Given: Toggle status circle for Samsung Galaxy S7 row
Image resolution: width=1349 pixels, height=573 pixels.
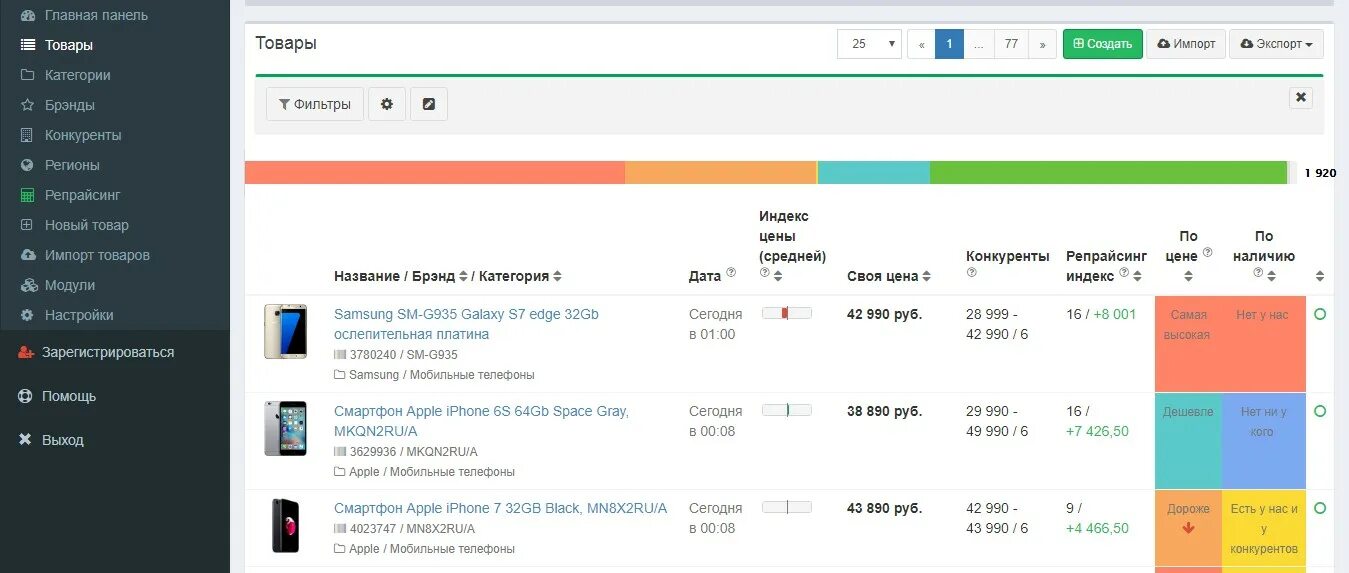Looking at the screenshot, I should click(1319, 314).
